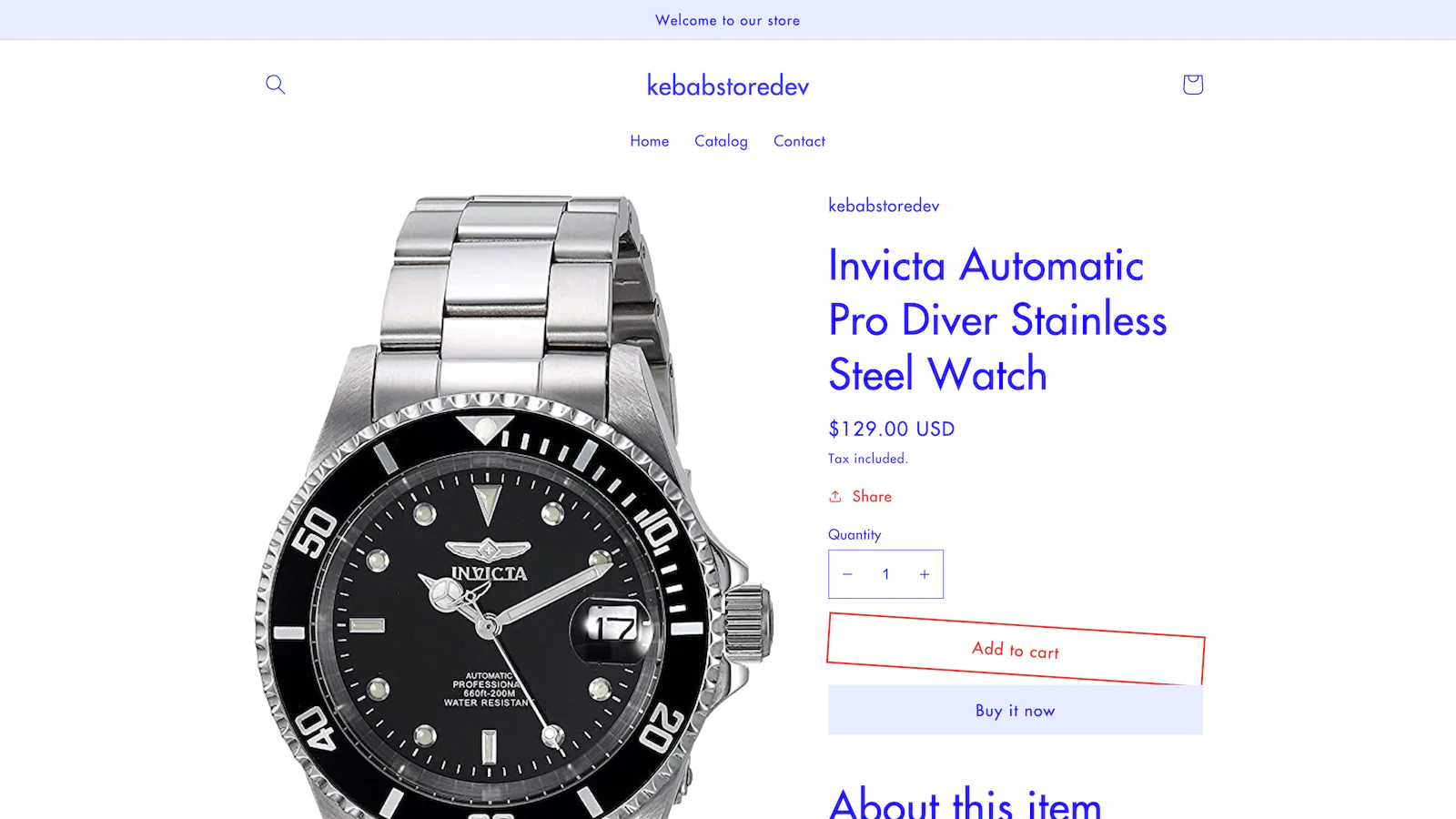Click the Buy it now button
The height and width of the screenshot is (819, 1456).
click(x=1016, y=711)
